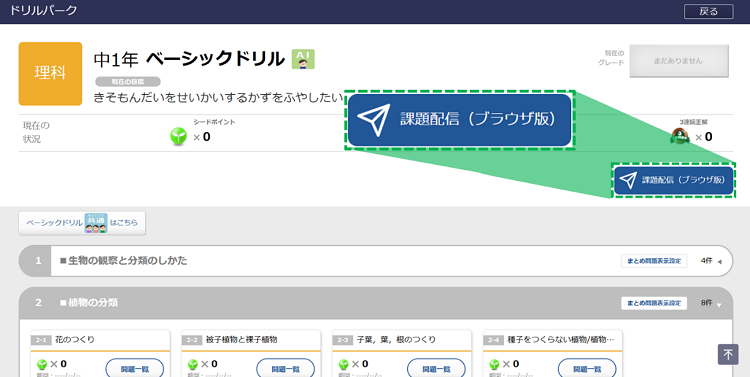Image resolution: width=750 pixels, height=377 pixels.
Task: Open まとめ問題表示設定 for section 1
Action: pos(654,261)
